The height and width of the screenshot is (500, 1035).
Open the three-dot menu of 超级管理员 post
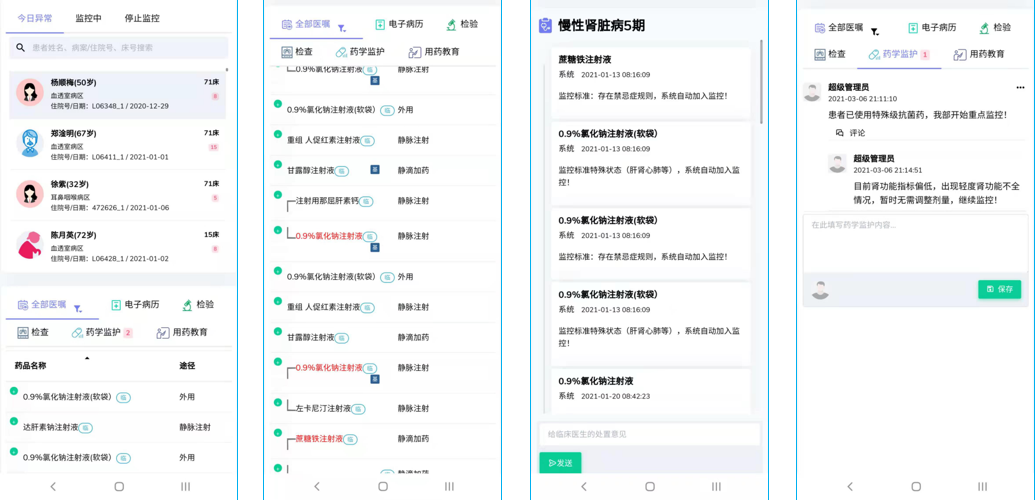coord(1020,87)
